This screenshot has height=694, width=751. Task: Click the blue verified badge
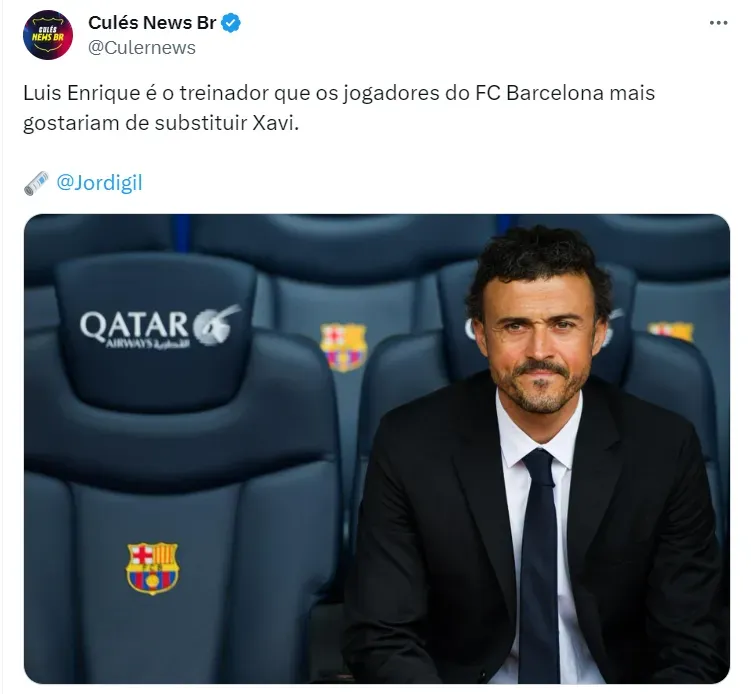(231, 23)
